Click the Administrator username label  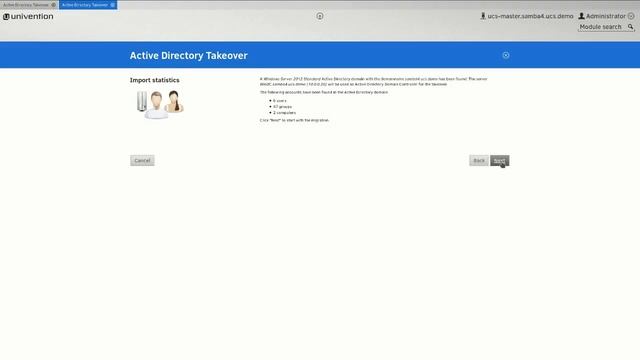606,16
